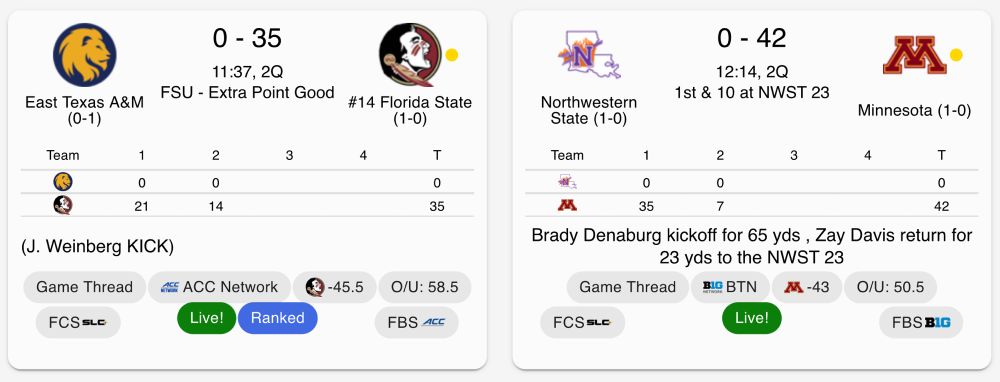The width and height of the screenshot is (1000, 382).
Task: Select the BTN network chip
Action: click(730, 287)
